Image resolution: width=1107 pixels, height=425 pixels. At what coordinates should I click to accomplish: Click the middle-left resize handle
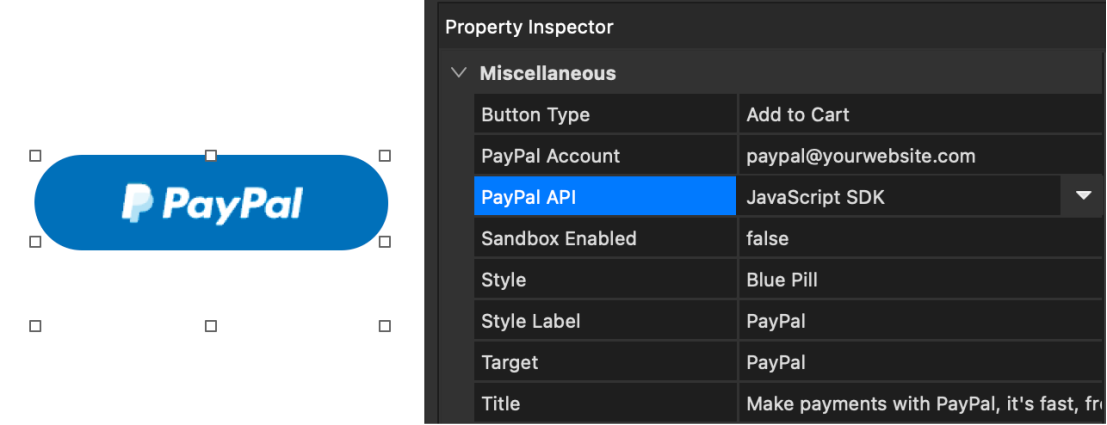35,242
